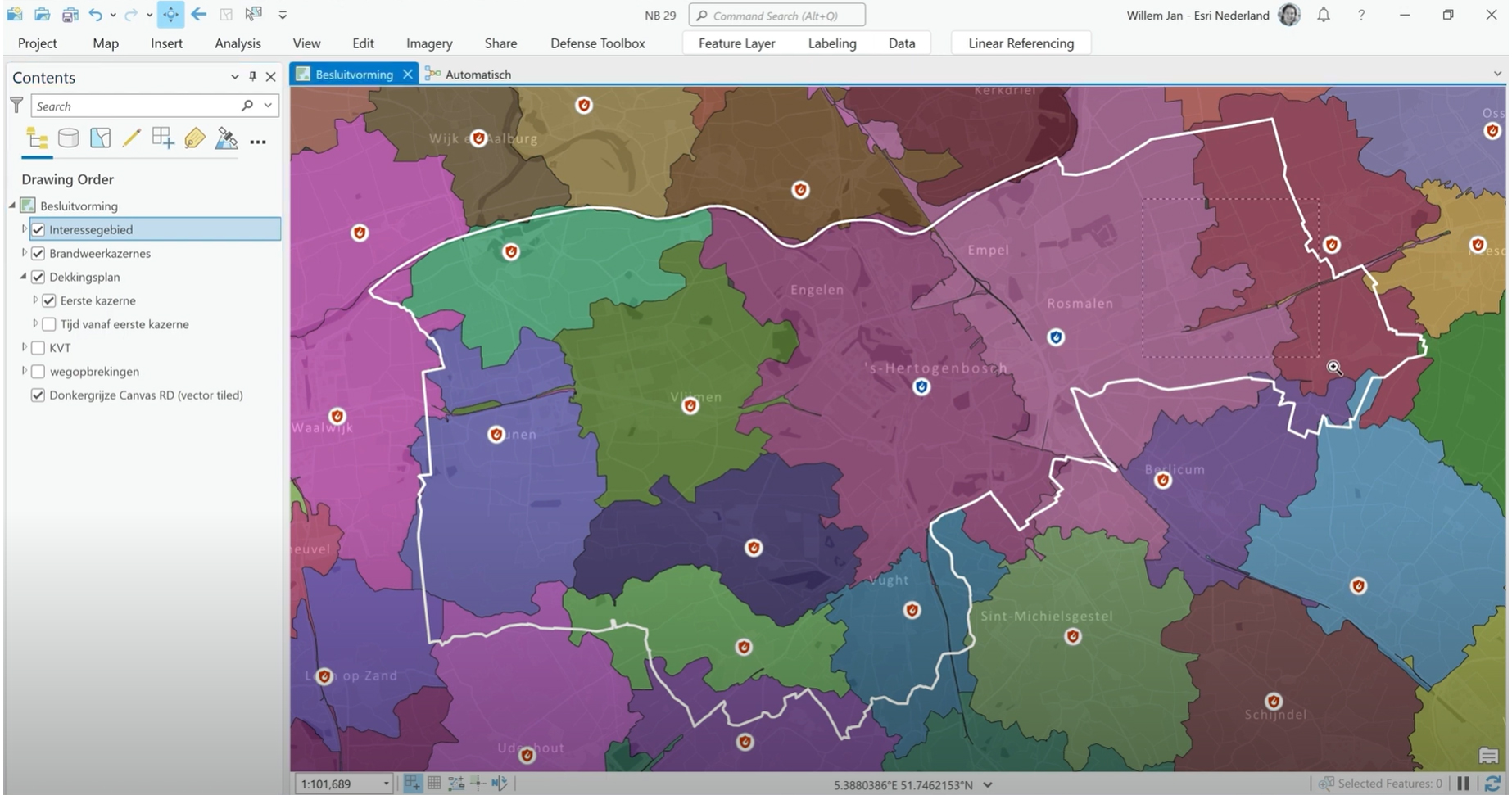Switch to List By Data Source view

[69, 138]
